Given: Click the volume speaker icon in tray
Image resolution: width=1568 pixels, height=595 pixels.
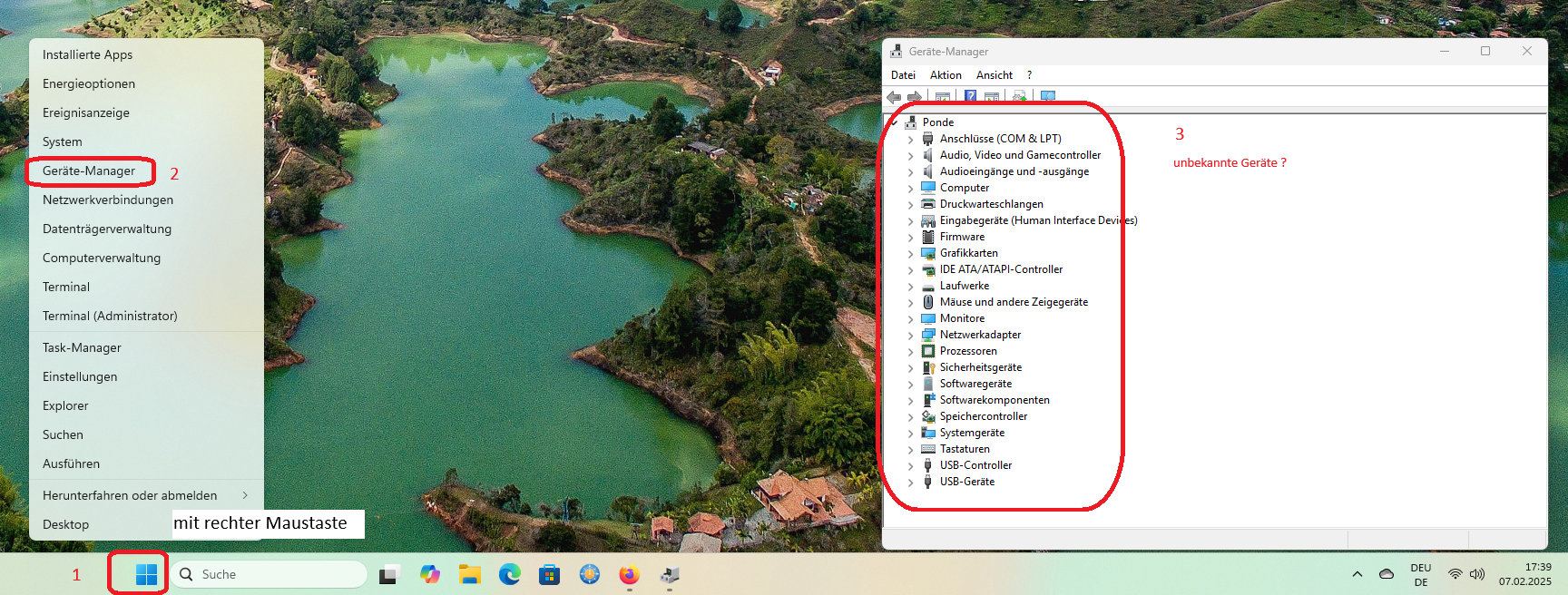Looking at the screenshot, I should point(1477,574).
